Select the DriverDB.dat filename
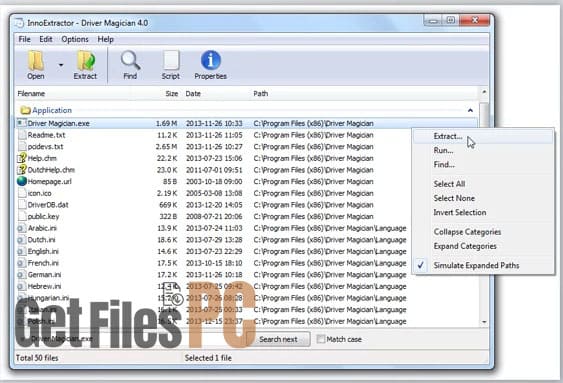 [48, 205]
